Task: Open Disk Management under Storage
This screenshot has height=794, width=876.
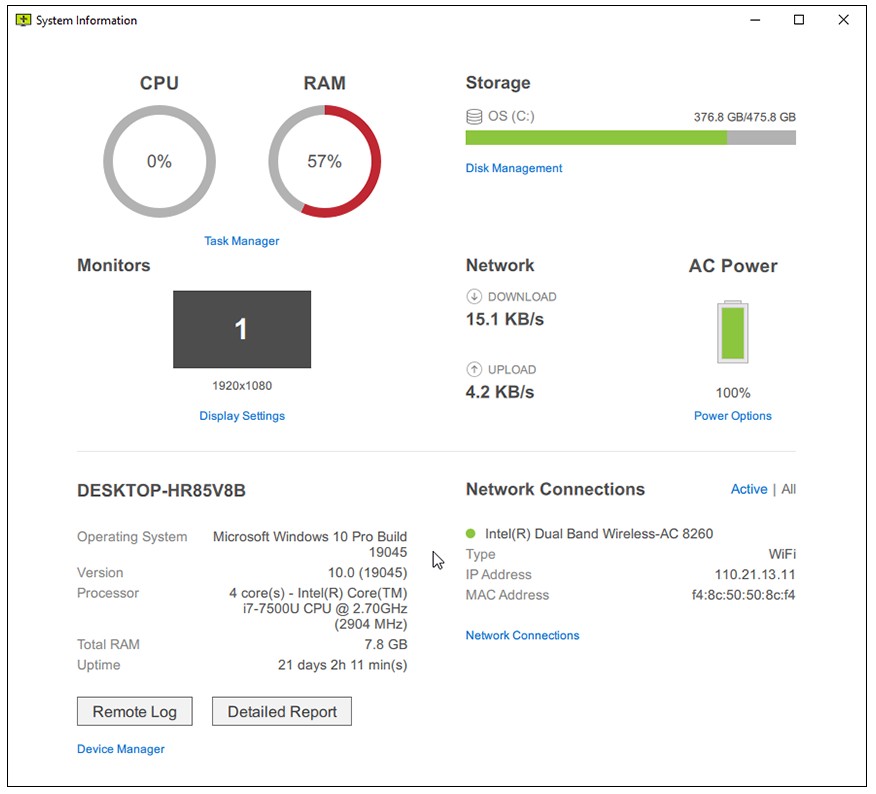Action: 513,168
